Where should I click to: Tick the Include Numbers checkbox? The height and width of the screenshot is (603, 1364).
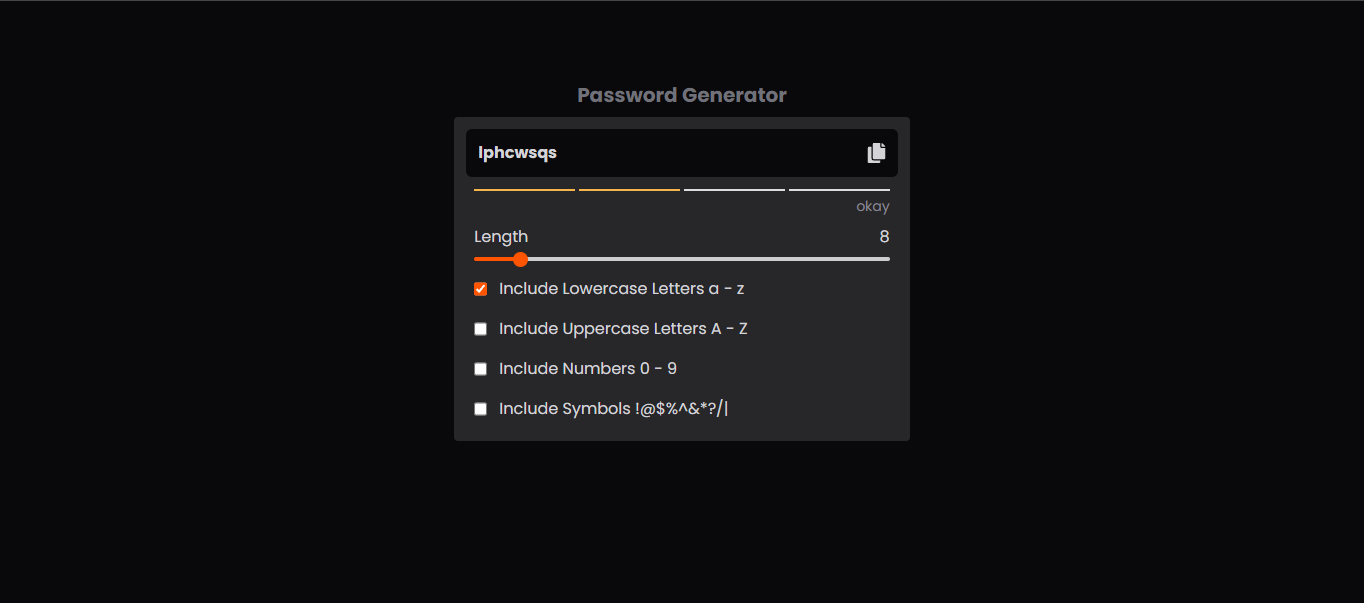(481, 369)
